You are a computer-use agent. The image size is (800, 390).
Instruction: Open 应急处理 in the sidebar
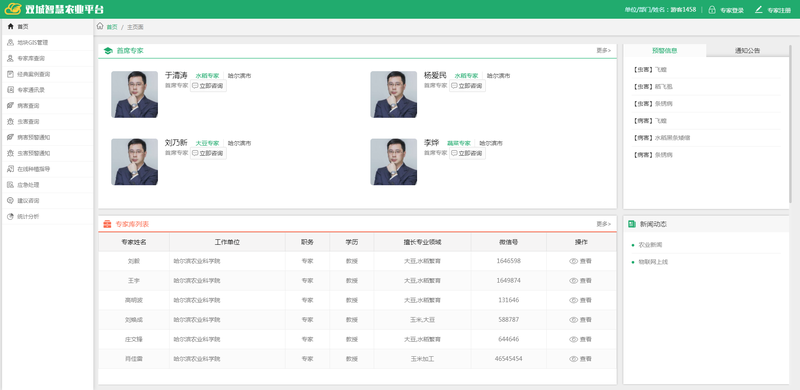pos(47,185)
